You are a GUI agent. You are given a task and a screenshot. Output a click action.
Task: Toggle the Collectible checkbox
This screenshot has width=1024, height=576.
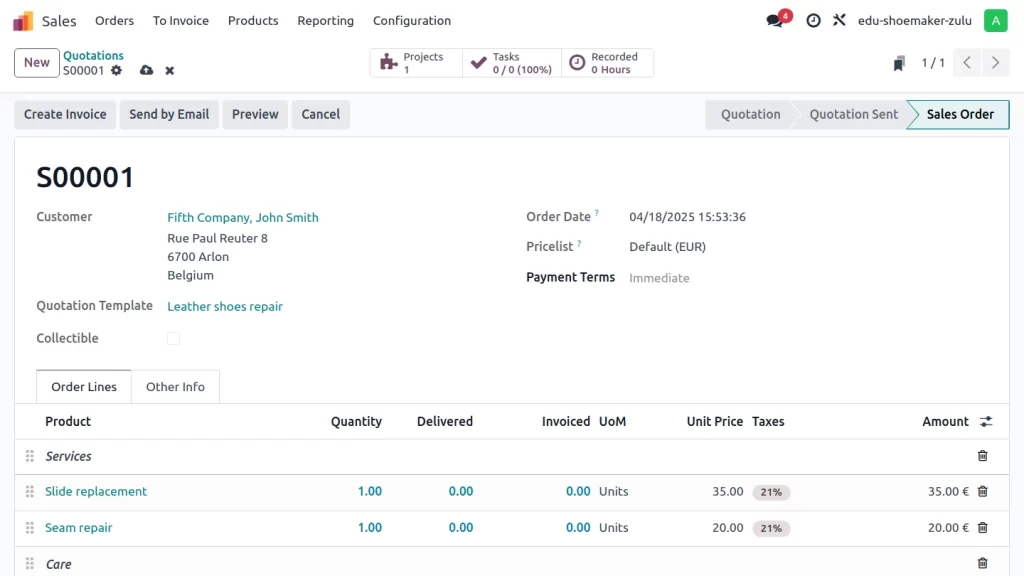click(x=173, y=338)
